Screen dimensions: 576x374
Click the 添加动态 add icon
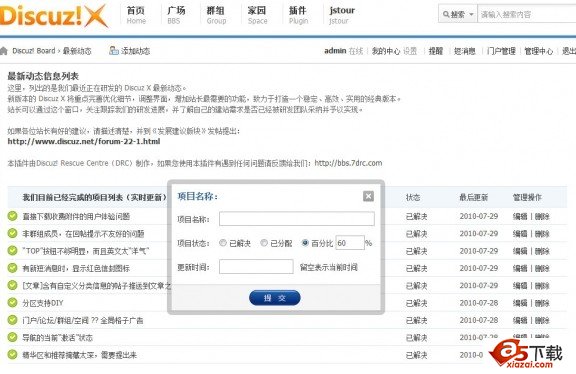coord(114,50)
